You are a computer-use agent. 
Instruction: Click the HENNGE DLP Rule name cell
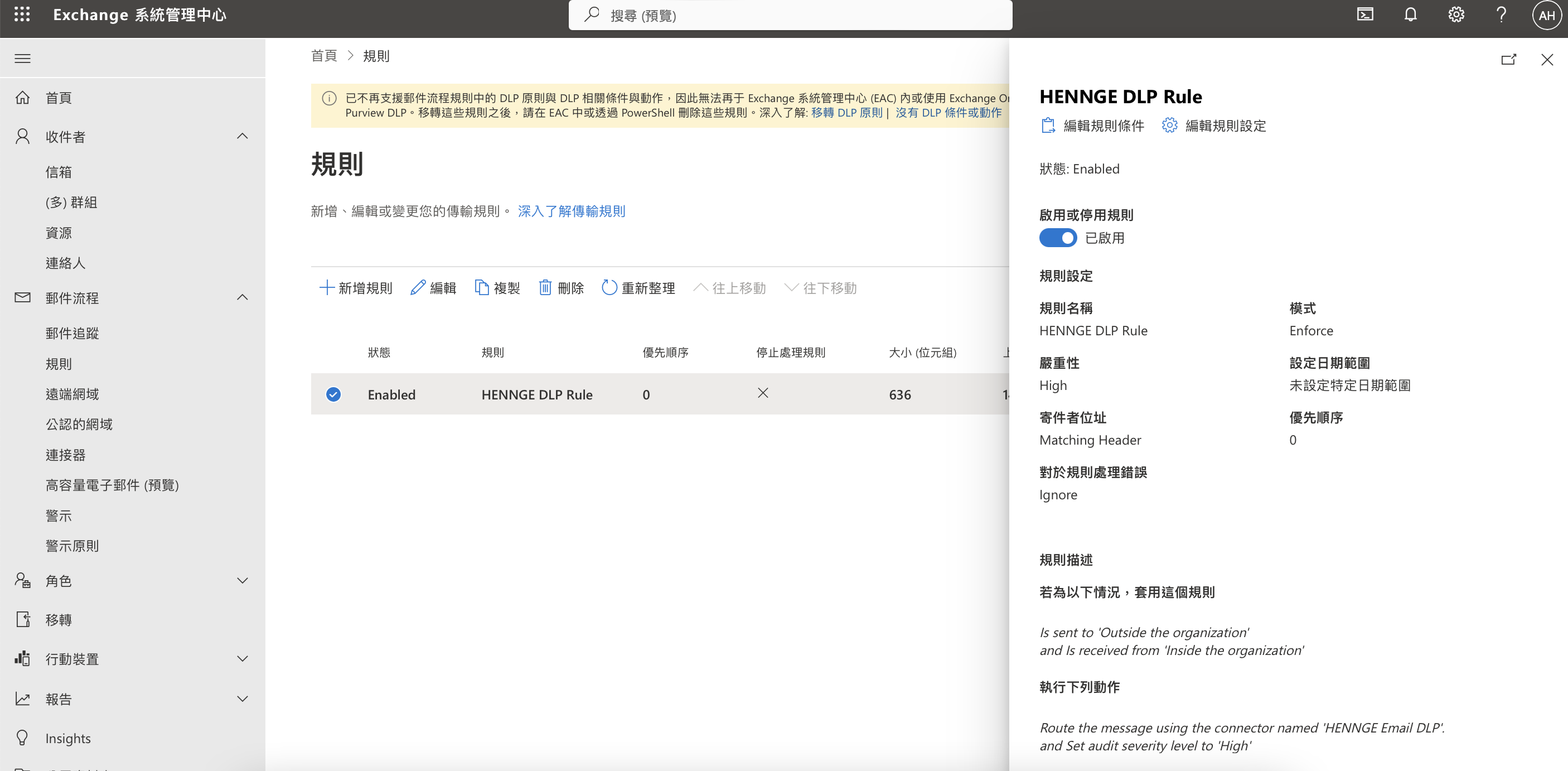[536, 394]
